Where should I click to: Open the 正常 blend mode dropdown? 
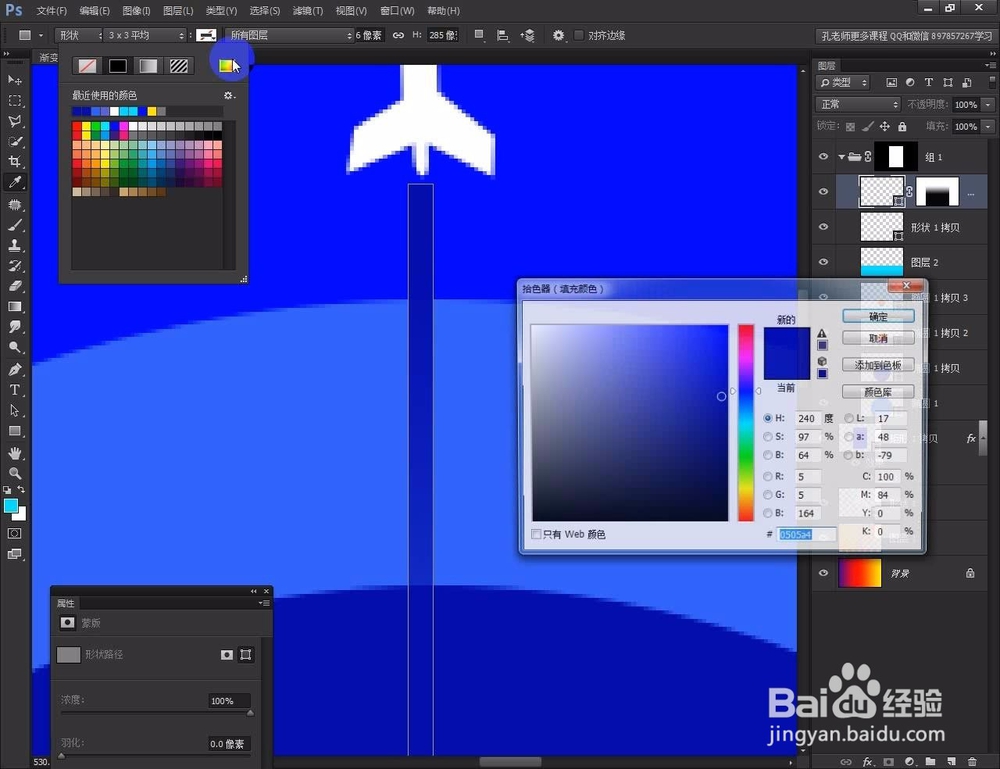(x=858, y=104)
